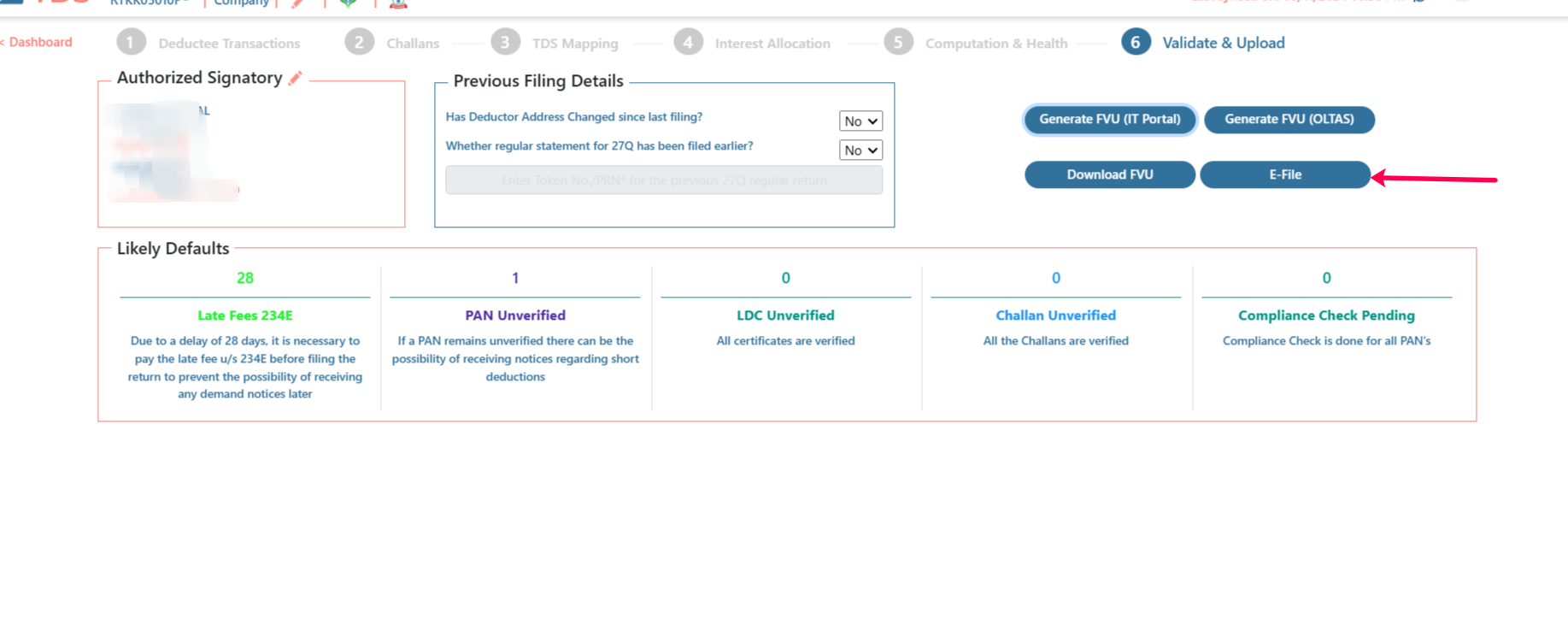Click the 0 count above LDC Unverified
1568x625 pixels.
click(785, 278)
